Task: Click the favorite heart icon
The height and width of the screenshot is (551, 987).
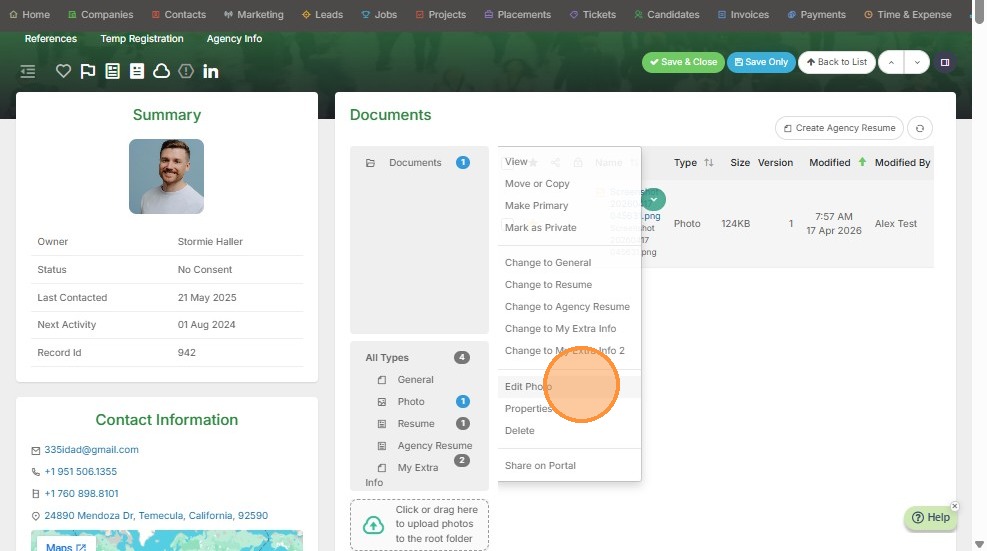Action: [63, 71]
